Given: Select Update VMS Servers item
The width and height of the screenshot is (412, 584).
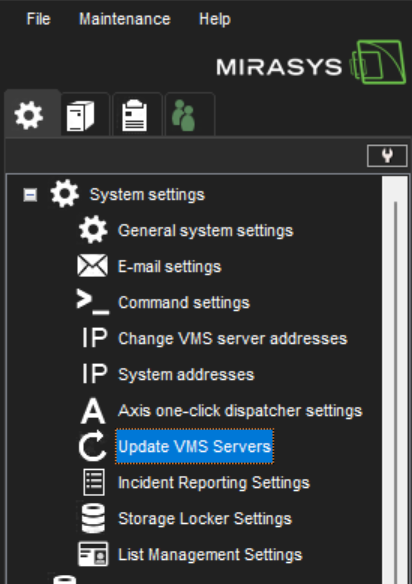Looking at the screenshot, I should (194, 447).
